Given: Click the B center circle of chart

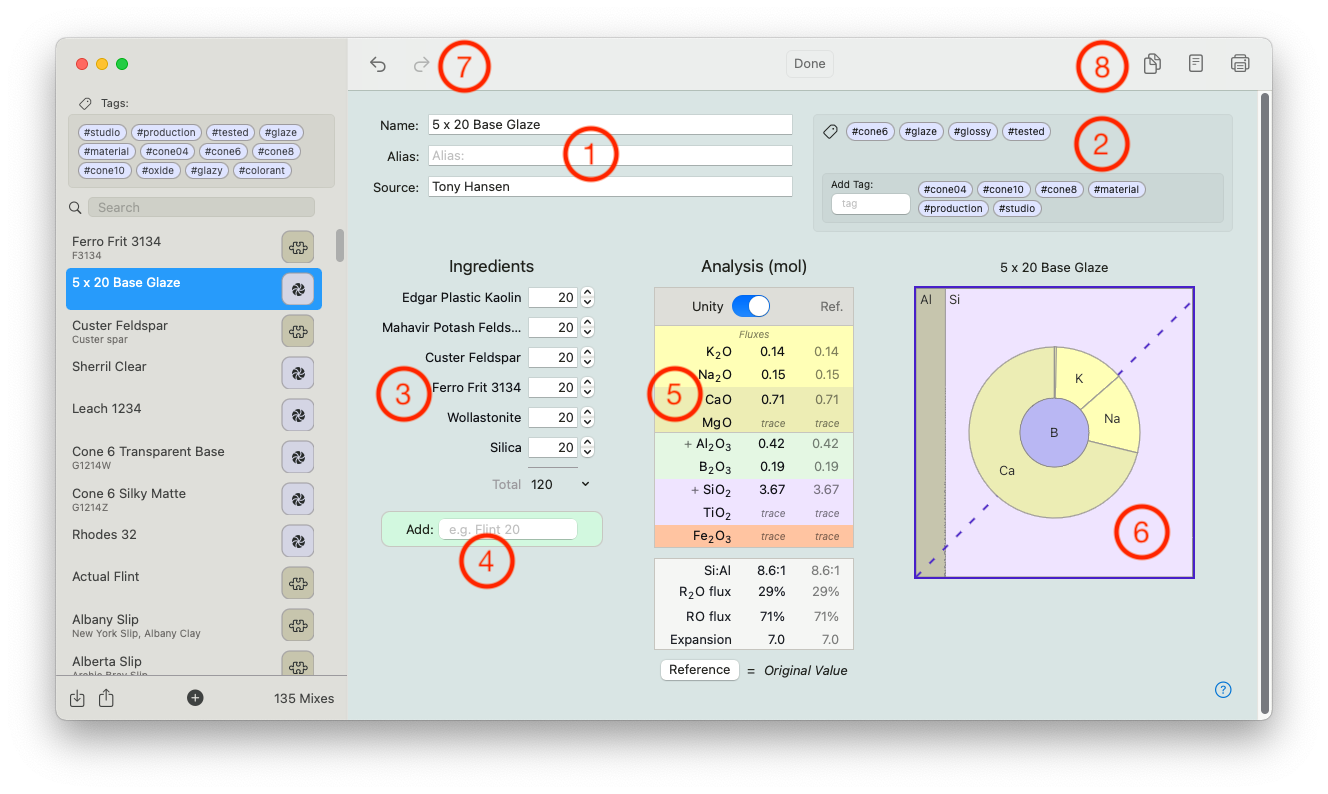Looking at the screenshot, I should (1053, 433).
